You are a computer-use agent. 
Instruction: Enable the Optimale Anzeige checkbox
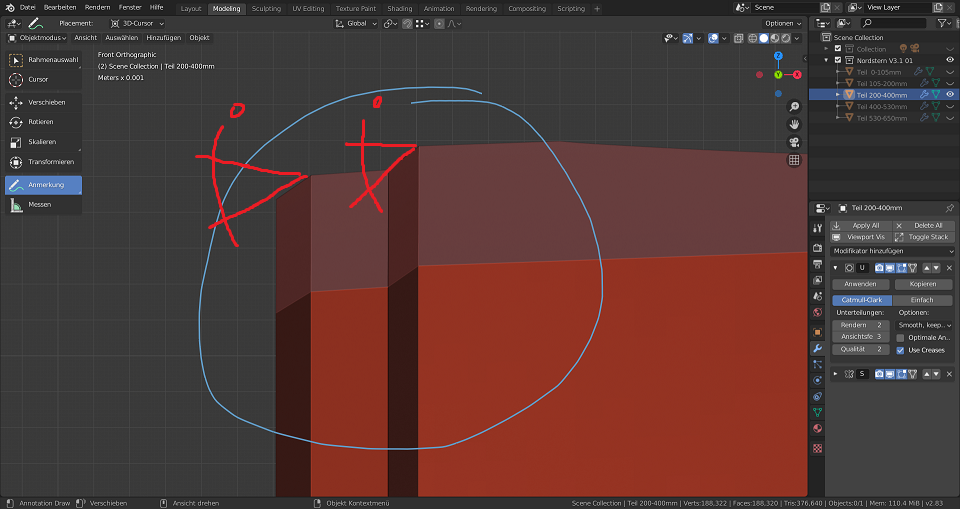(x=900, y=338)
